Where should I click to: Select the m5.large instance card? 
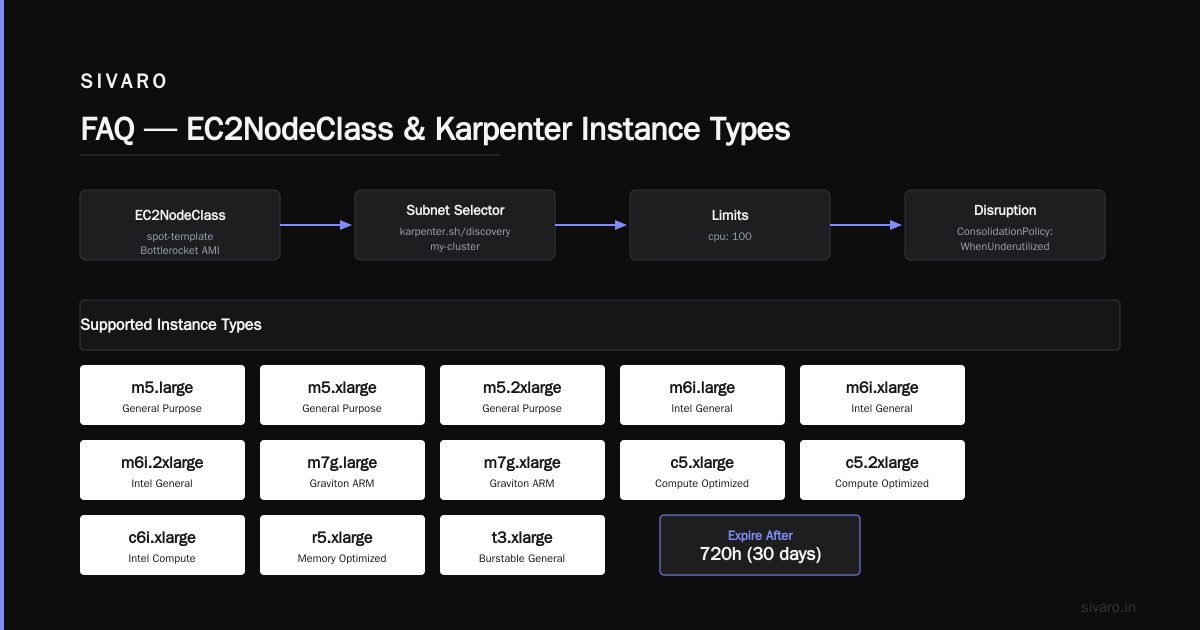162,395
